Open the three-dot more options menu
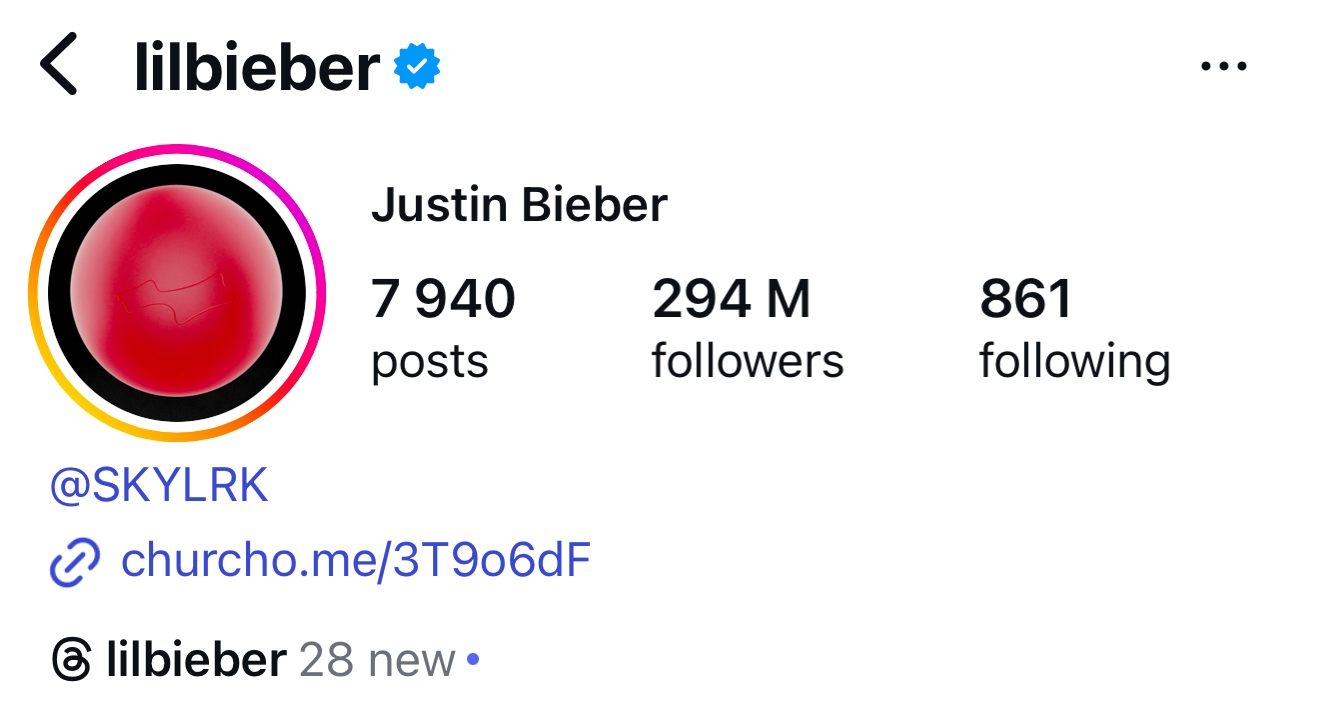1320x722 pixels. [1223, 67]
